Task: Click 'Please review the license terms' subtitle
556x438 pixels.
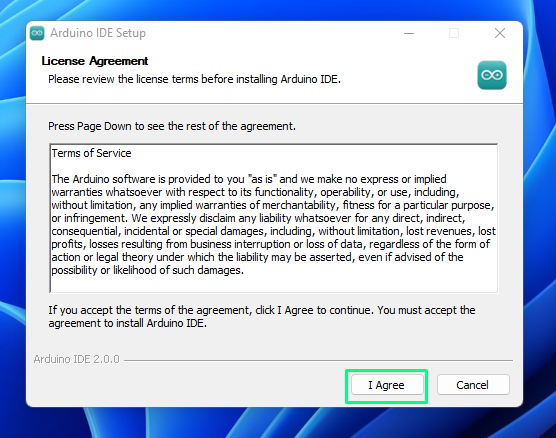Action: pyautogui.click(x=194, y=79)
